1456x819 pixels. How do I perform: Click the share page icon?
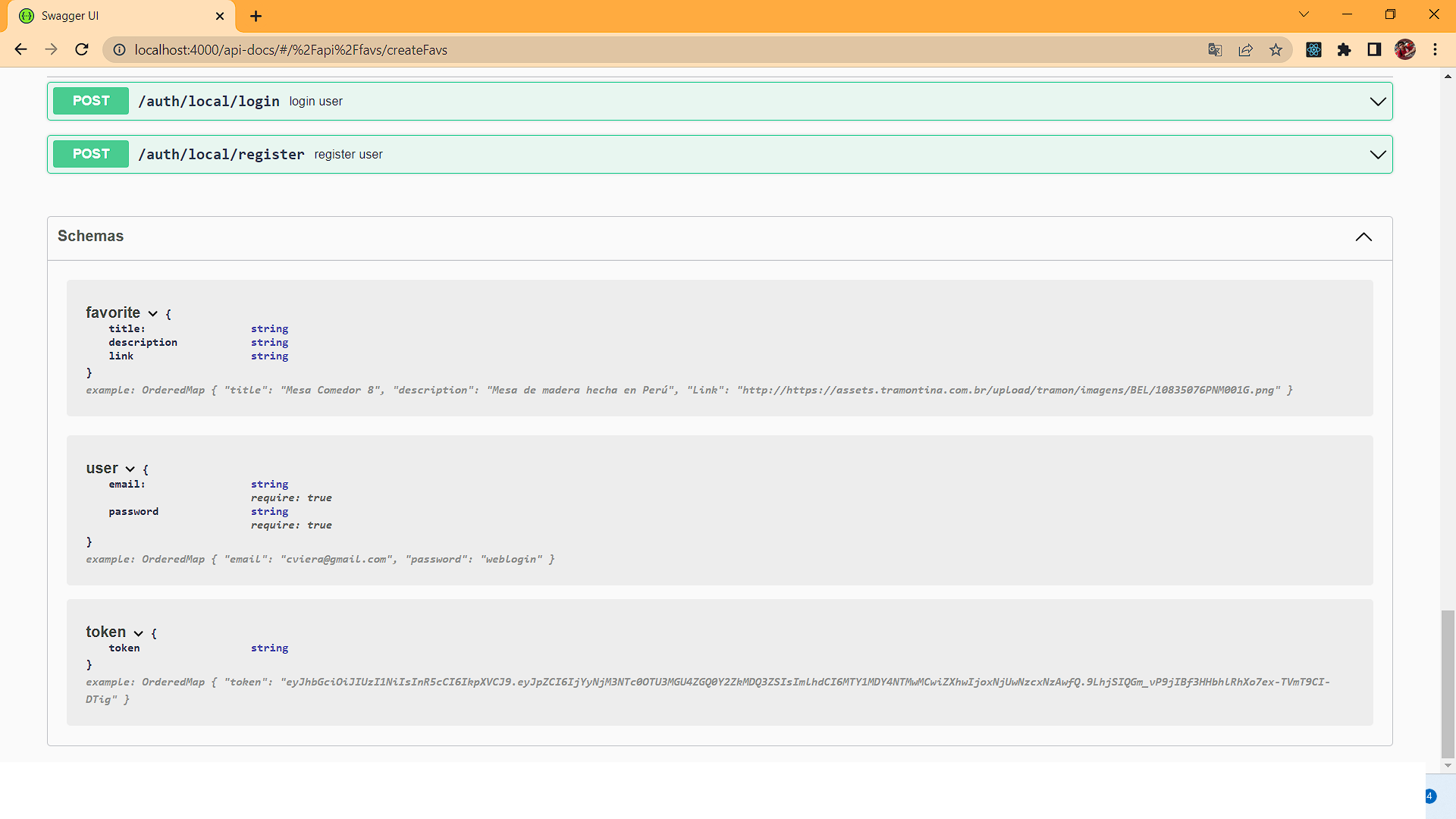1245,50
